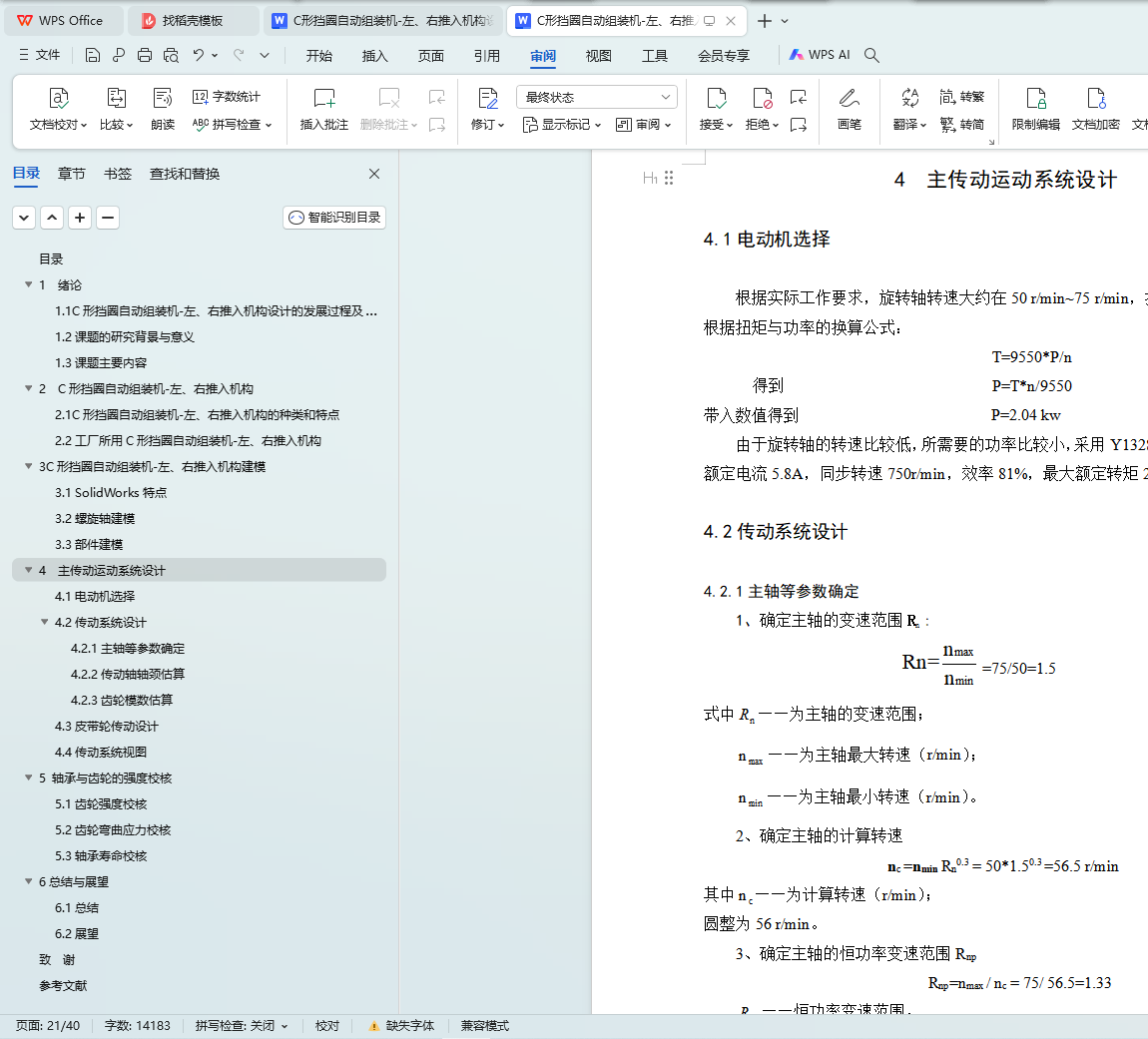
Task: Switch to the 视图 ribbon tab
Action: [598, 56]
